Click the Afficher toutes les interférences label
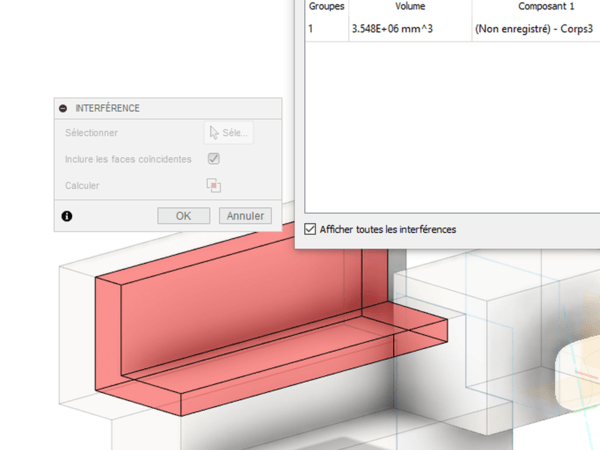Image resolution: width=600 pixels, height=450 pixels. (x=388, y=229)
